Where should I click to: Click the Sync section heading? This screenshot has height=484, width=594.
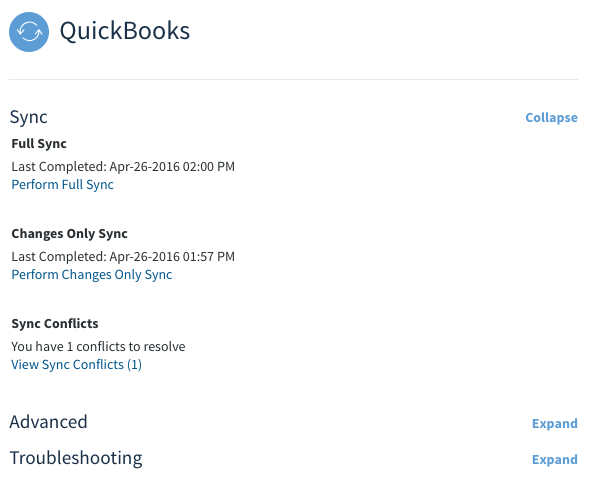pyautogui.click(x=28, y=117)
